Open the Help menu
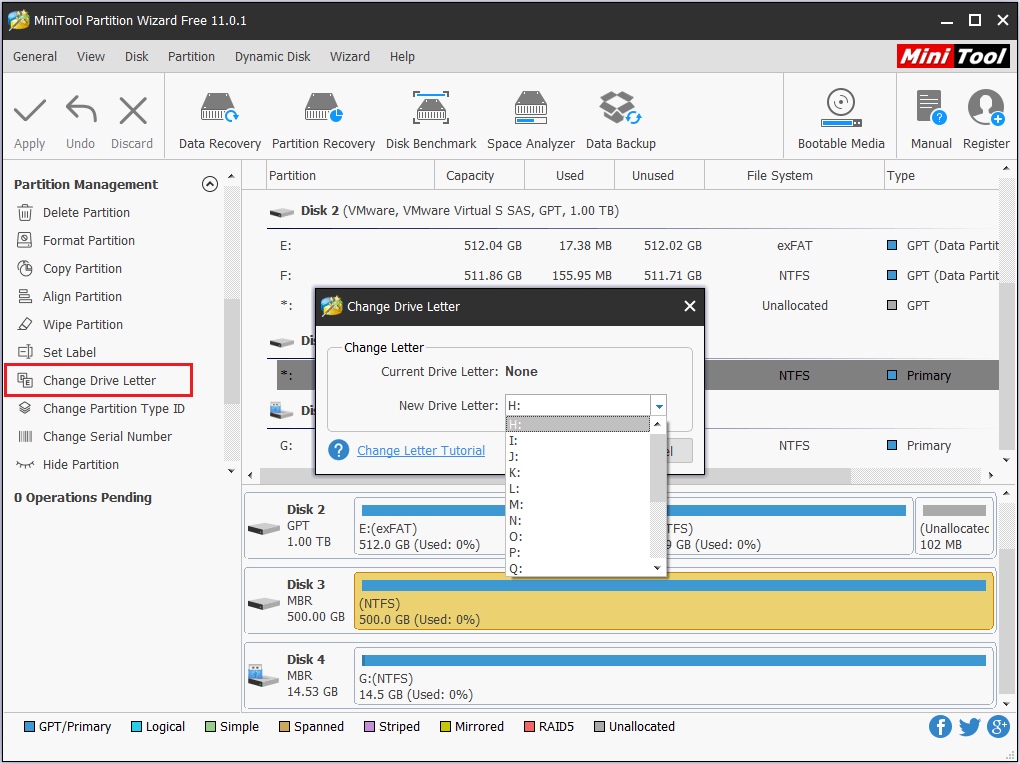 402,57
